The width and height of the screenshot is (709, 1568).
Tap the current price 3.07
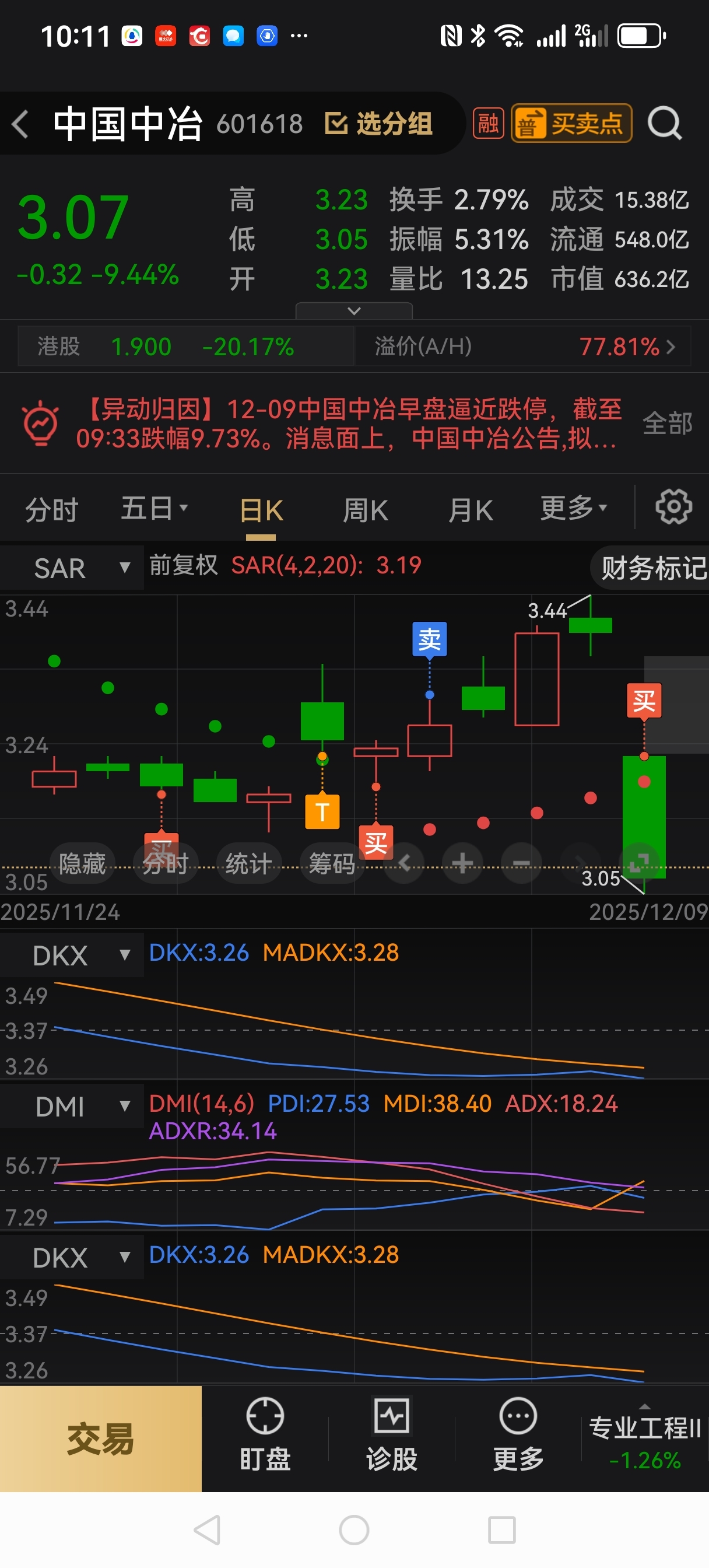coord(73,218)
